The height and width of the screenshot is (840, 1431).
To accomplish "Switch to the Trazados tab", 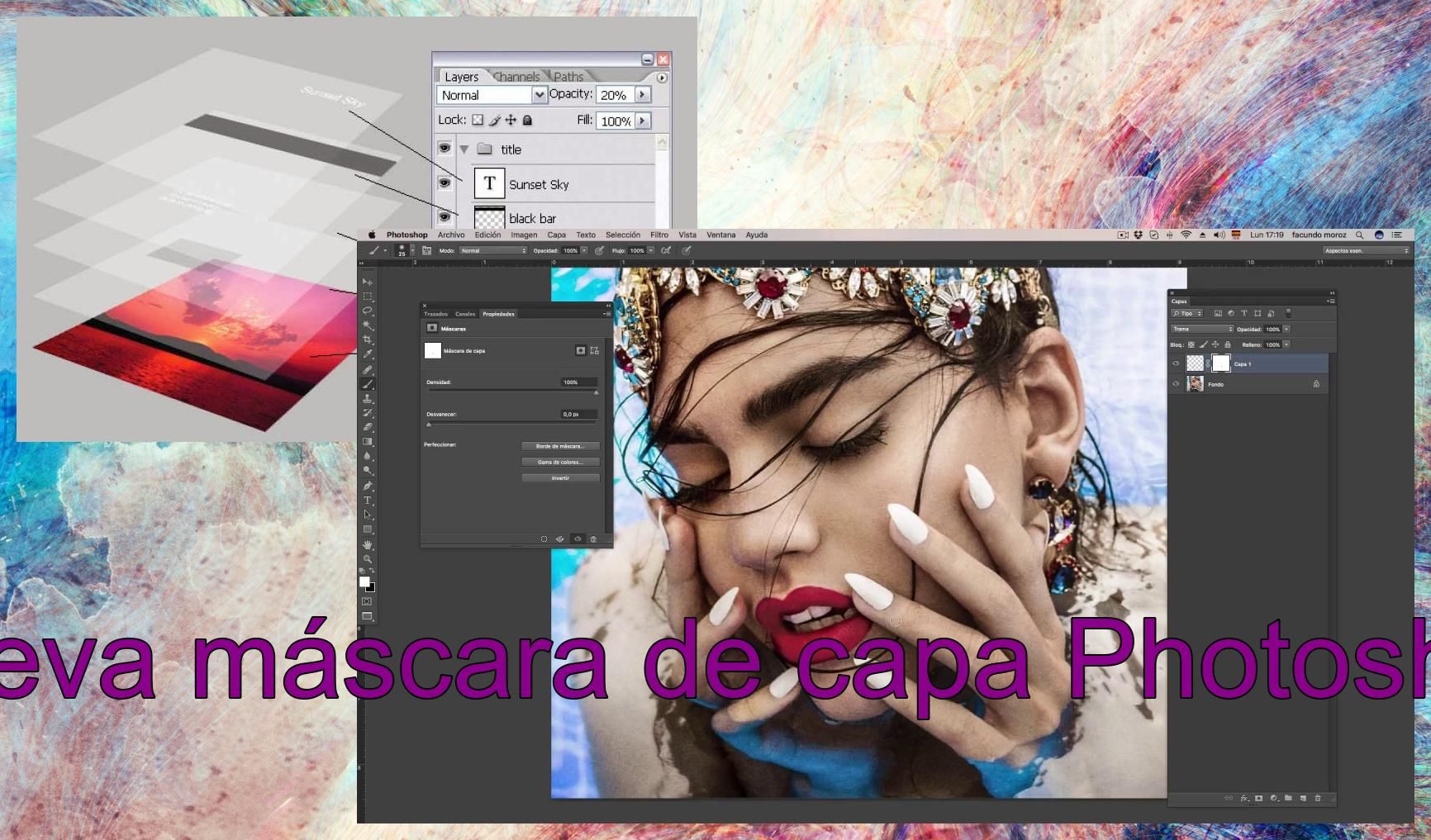I will point(435,314).
